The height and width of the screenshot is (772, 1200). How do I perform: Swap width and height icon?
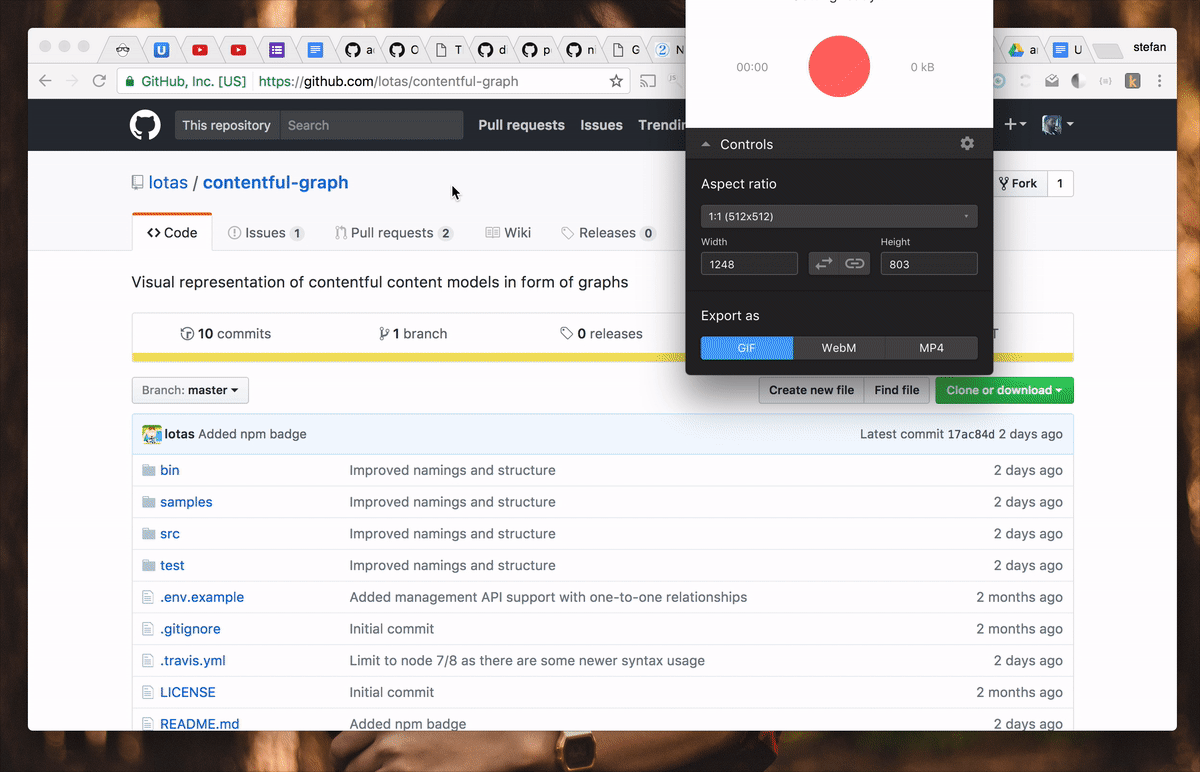824,264
